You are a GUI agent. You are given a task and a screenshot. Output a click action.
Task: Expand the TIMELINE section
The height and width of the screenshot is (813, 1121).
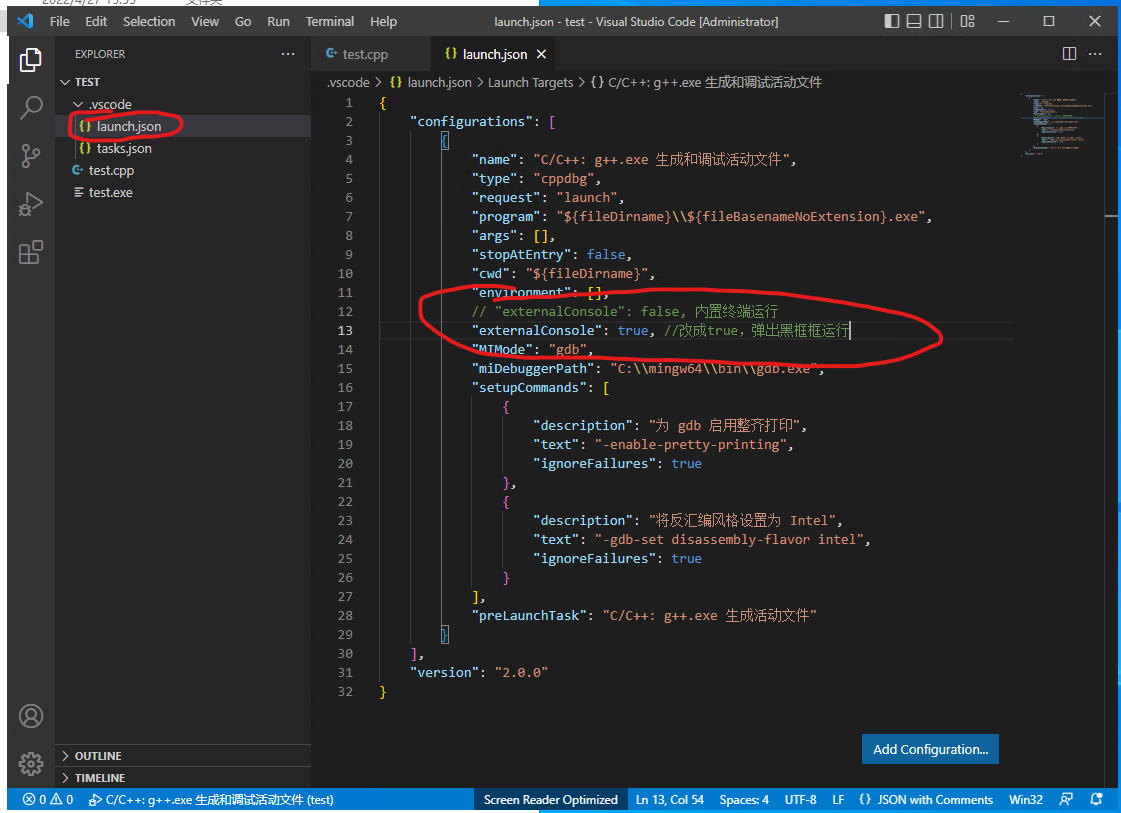pyautogui.click(x=99, y=778)
